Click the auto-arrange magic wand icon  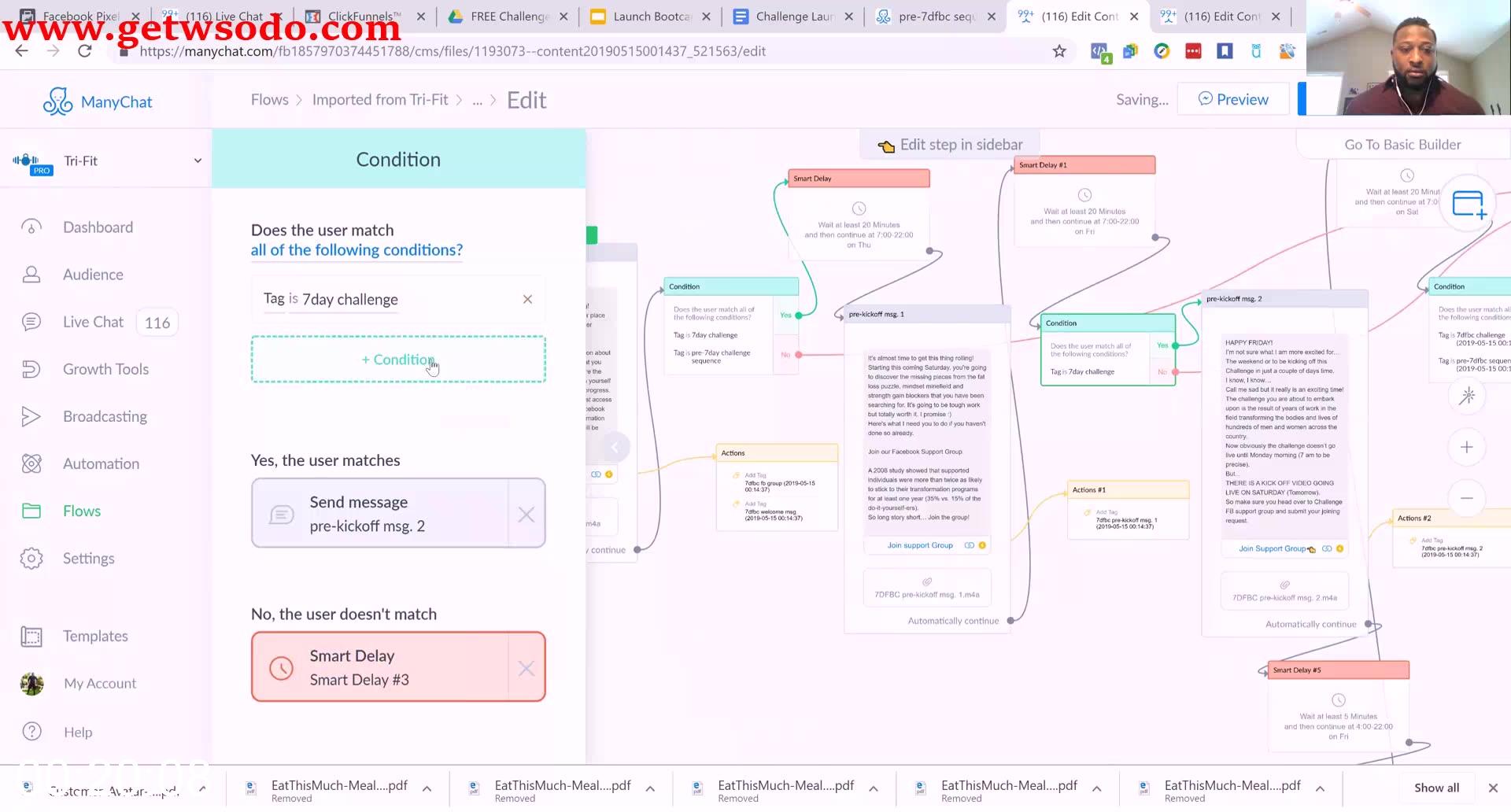(1467, 396)
